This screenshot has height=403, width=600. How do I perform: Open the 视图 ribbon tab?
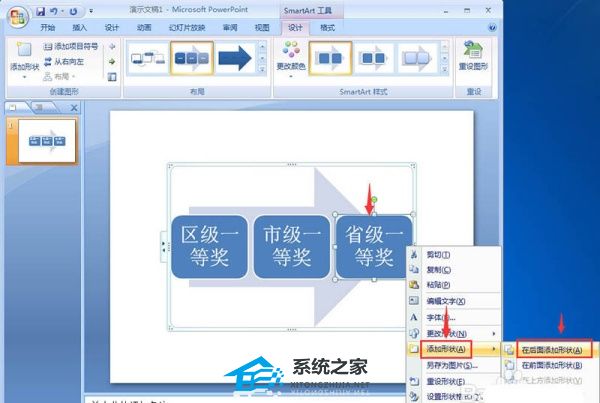coord(262,28)
